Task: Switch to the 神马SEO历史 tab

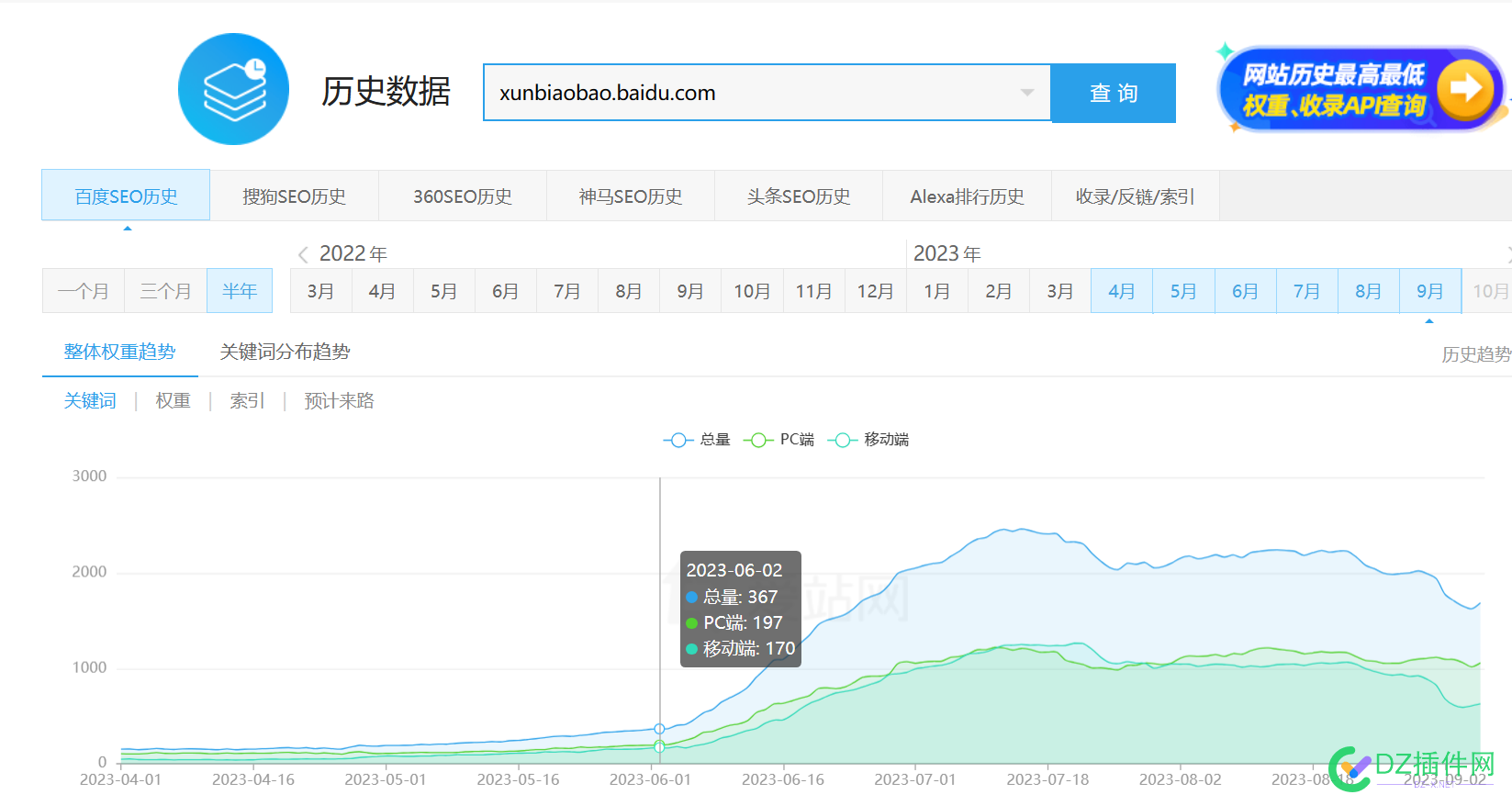Action: (x=631, y=196)
